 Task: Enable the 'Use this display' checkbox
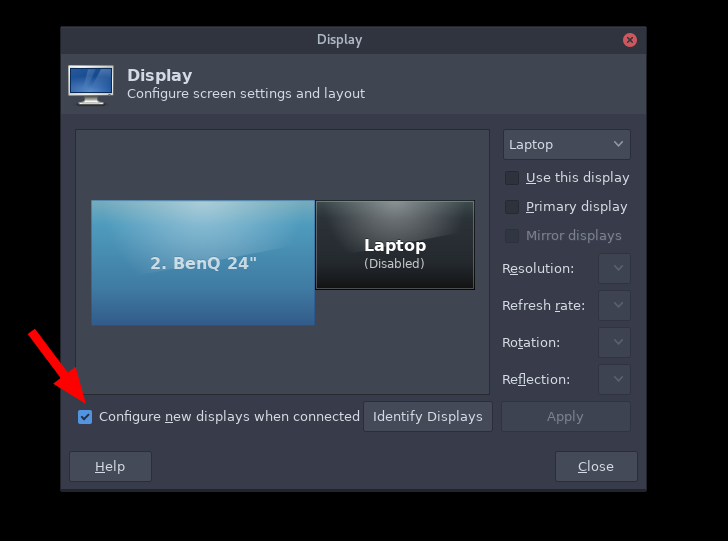tap(512, 178)
